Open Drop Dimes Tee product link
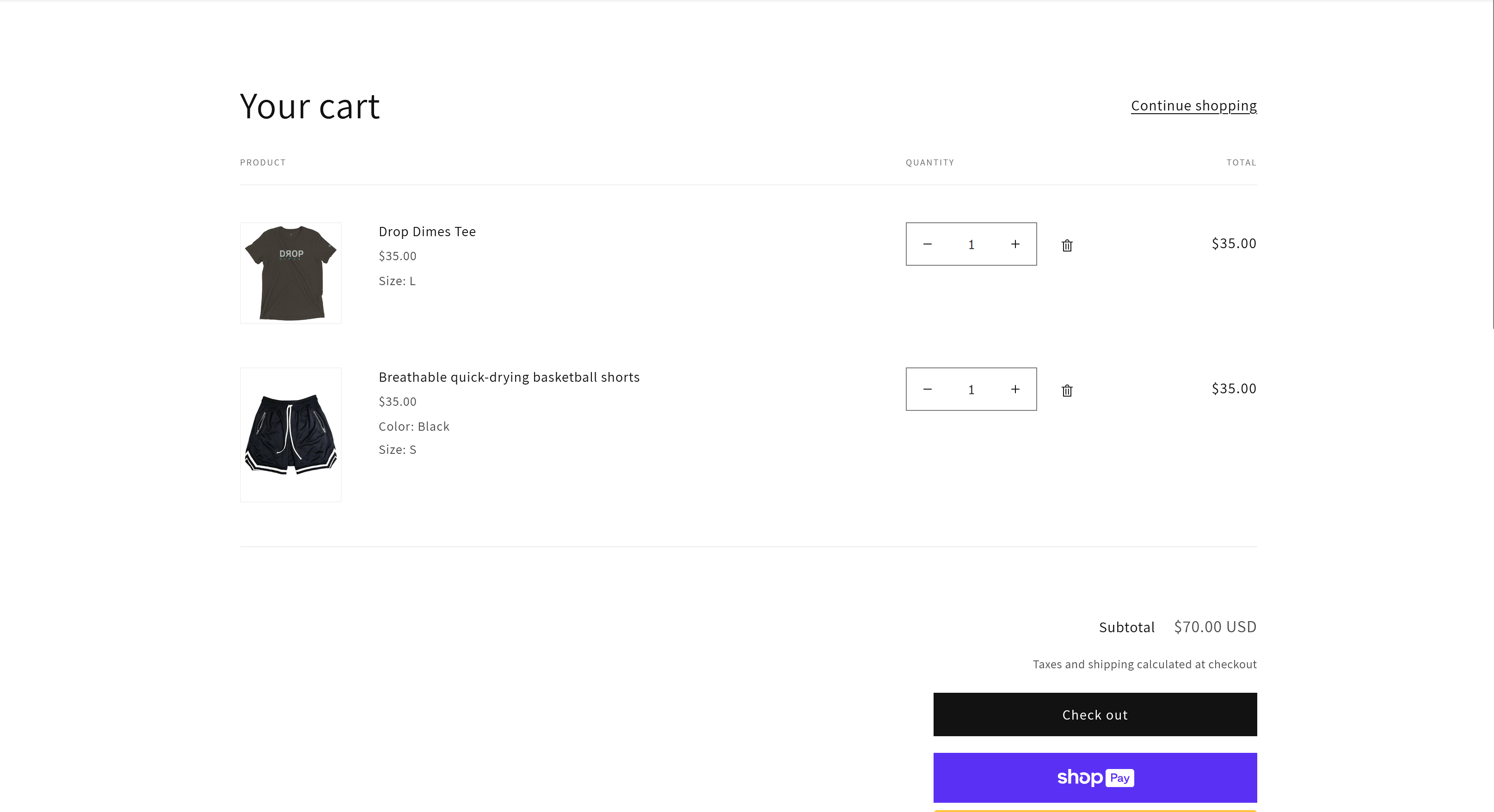This screenshot has width=1494, height=812. click(427, 232)
